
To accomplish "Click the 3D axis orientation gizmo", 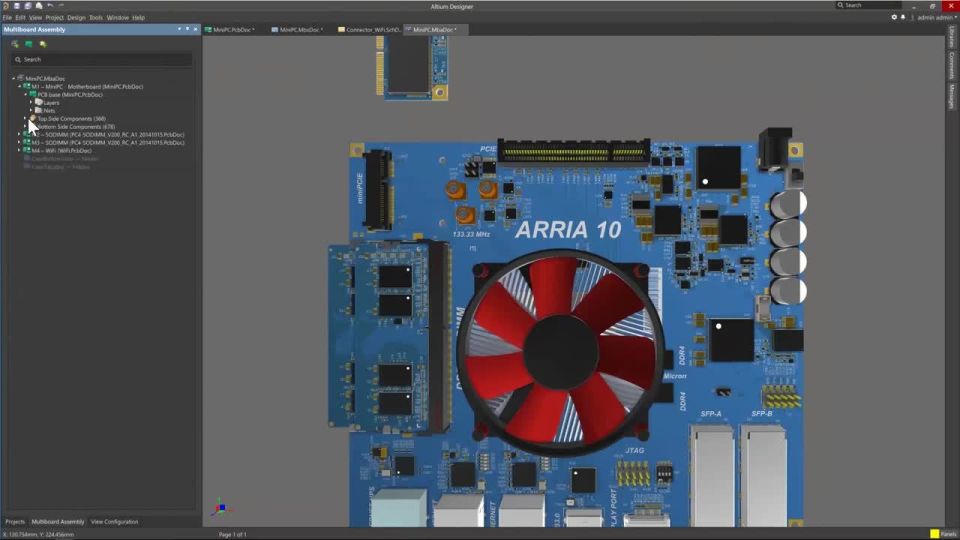I will [x=221, y=508].
